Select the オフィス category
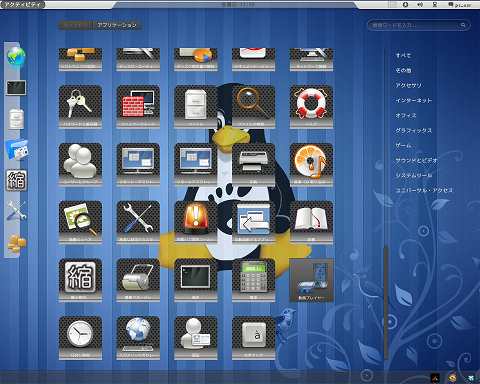480x384 pixels. (406, 115)
